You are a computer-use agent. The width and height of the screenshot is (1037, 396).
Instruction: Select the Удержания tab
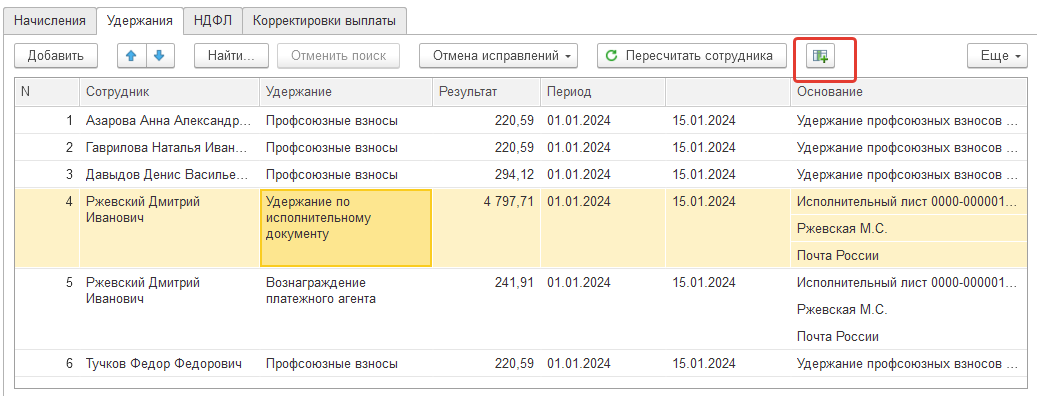[140, 21]
